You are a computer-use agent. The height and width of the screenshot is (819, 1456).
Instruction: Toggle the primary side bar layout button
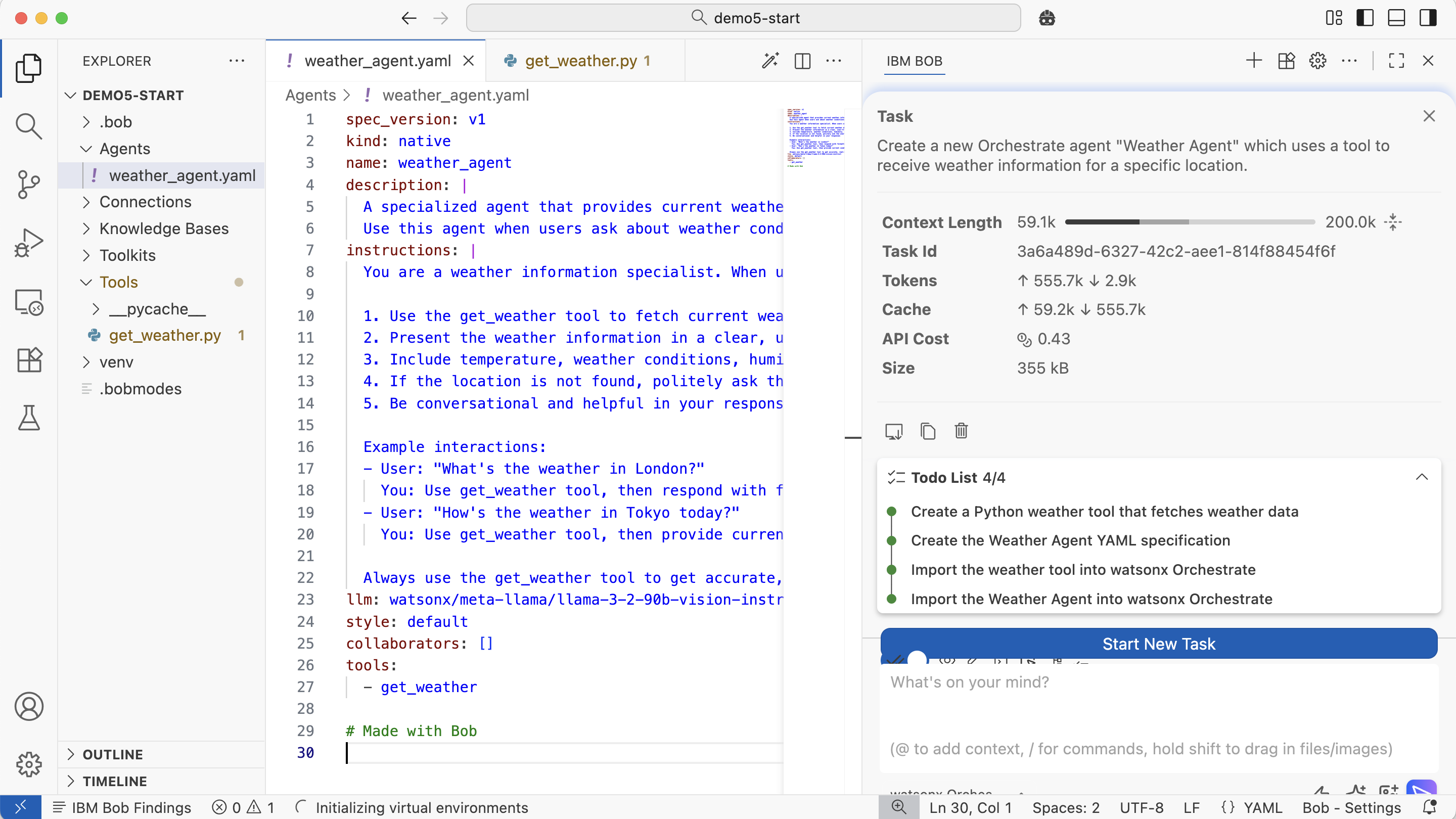pyautogui.click(x=1364, y=18)
